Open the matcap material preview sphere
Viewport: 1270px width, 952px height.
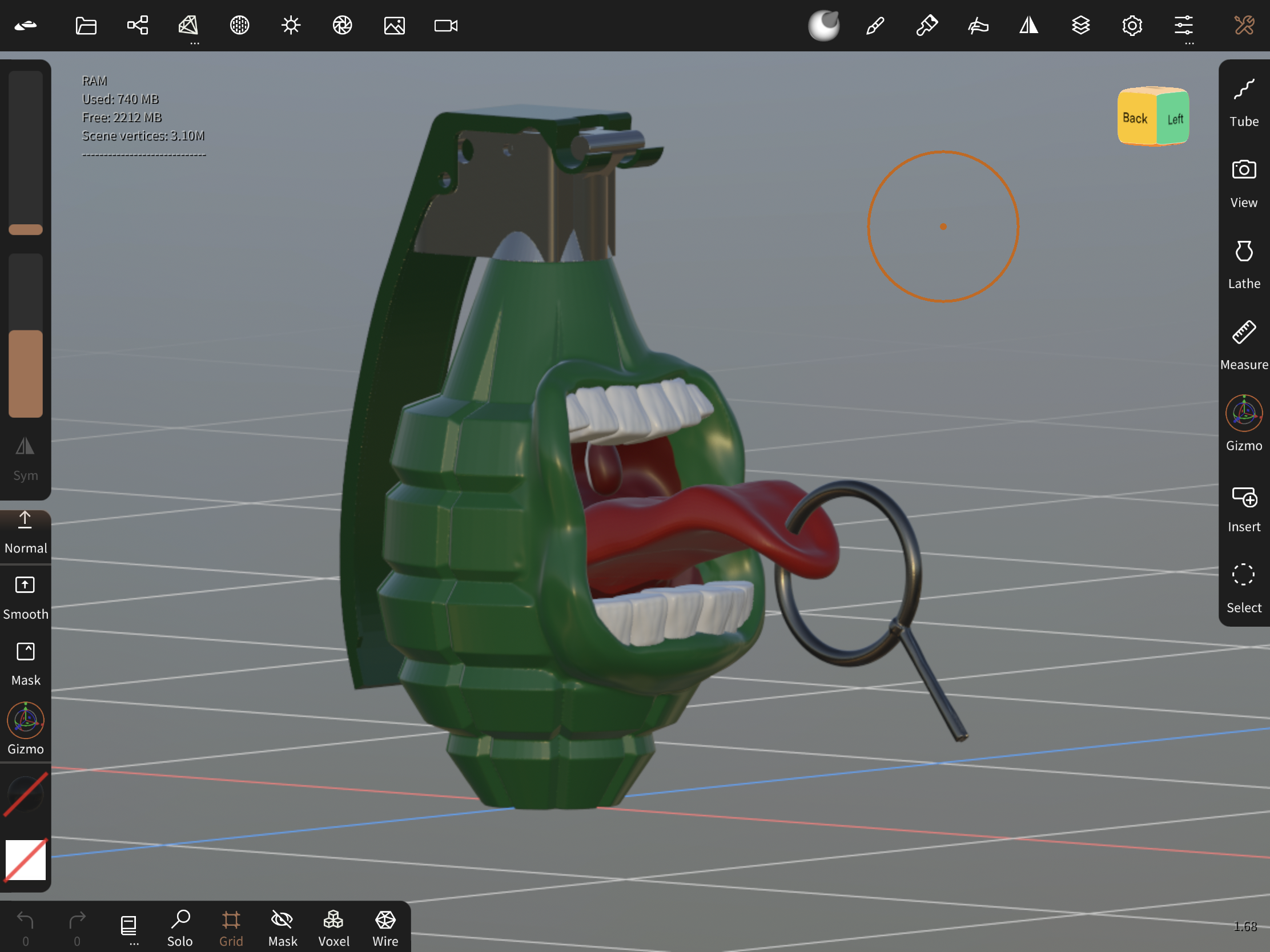[824, 25]
